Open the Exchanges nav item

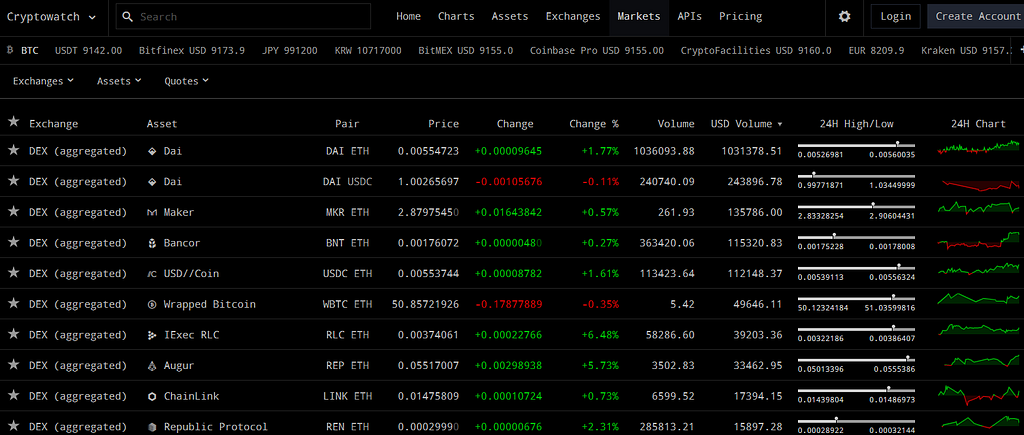[x=573, y=16]
